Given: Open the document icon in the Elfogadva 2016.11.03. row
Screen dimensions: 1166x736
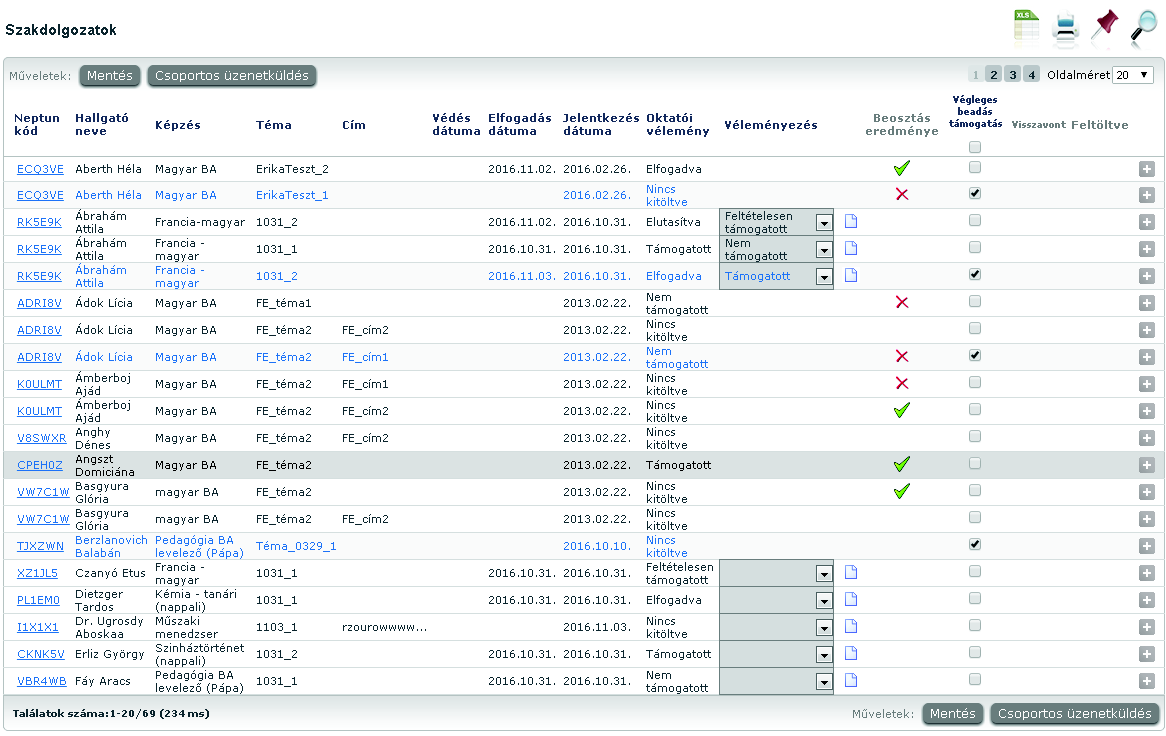Looking at the screenshot, I should click(x=851, y=276).
